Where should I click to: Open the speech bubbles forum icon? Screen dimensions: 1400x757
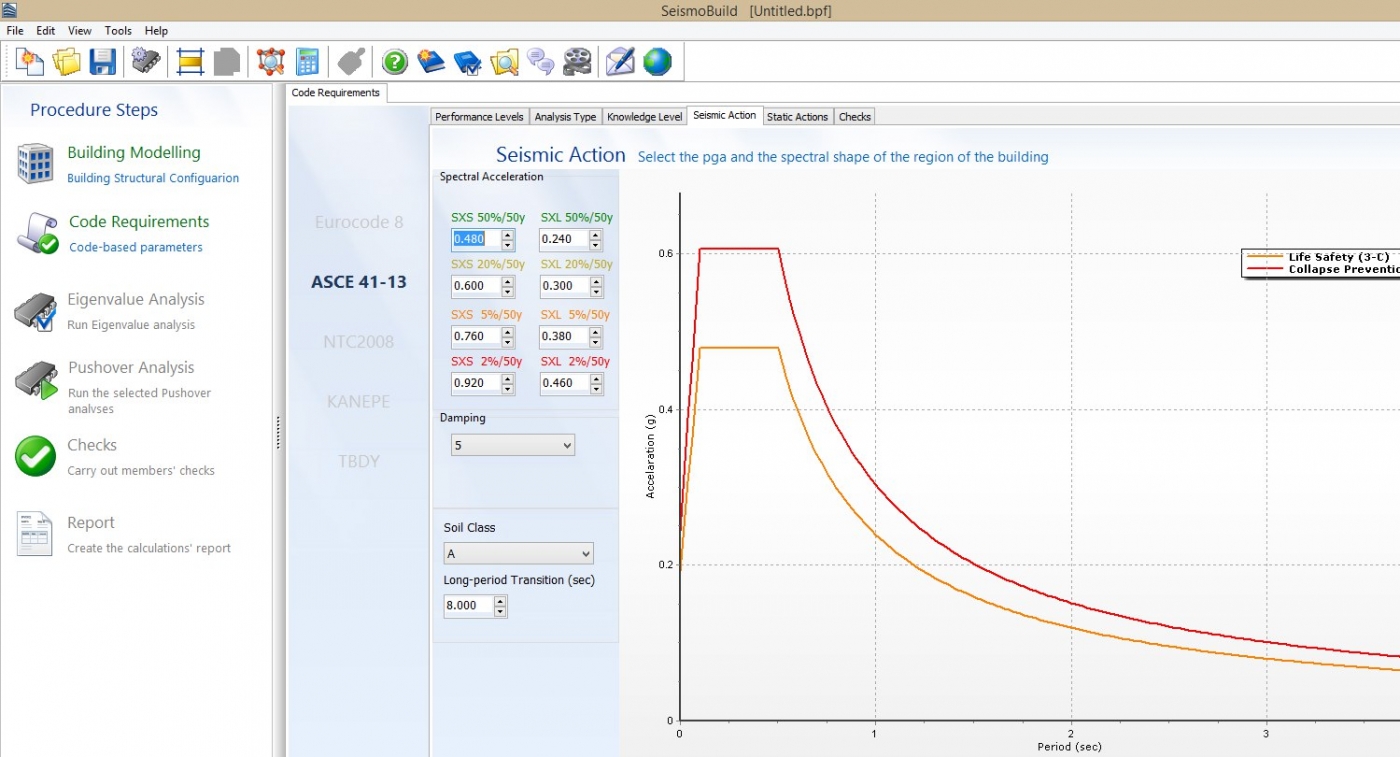click(540, 62)
